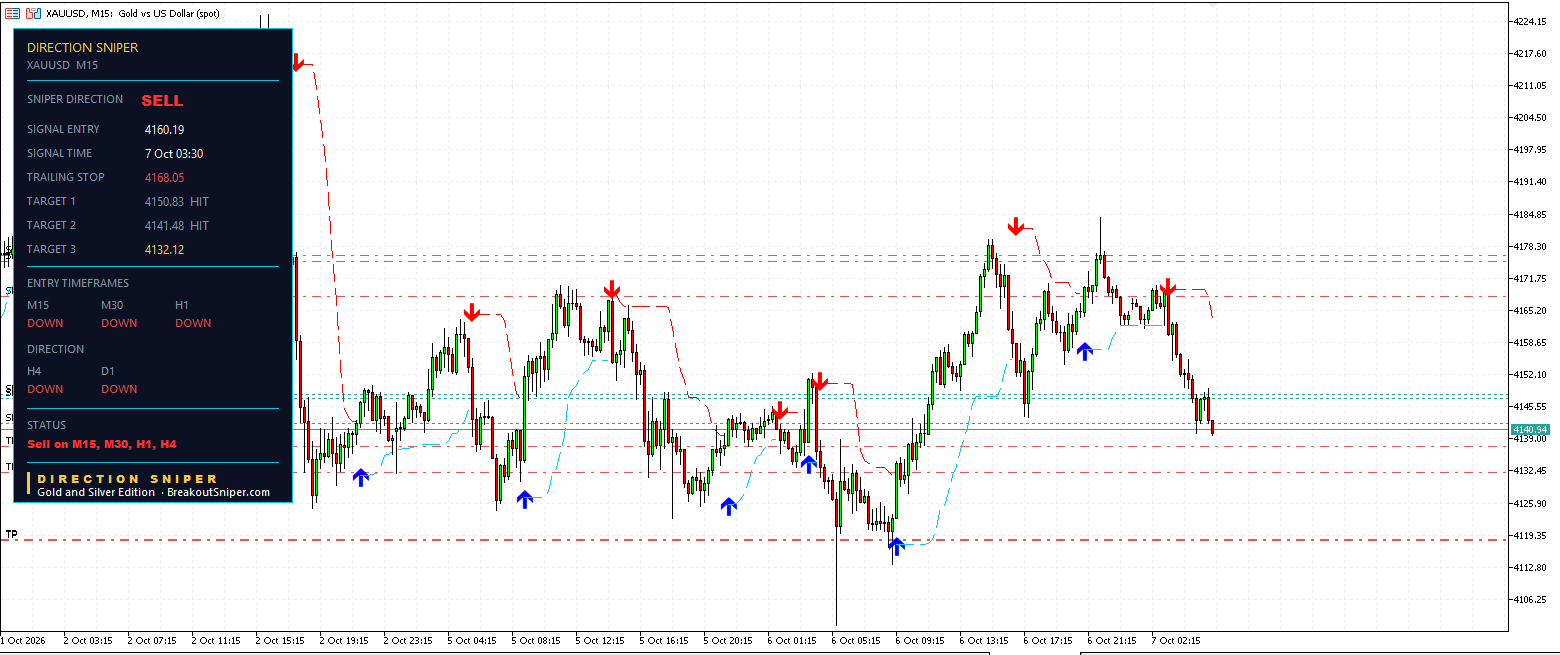Select the DOWN status under H1
Screen dimensions: 1560x655
(x=193, y=323)
